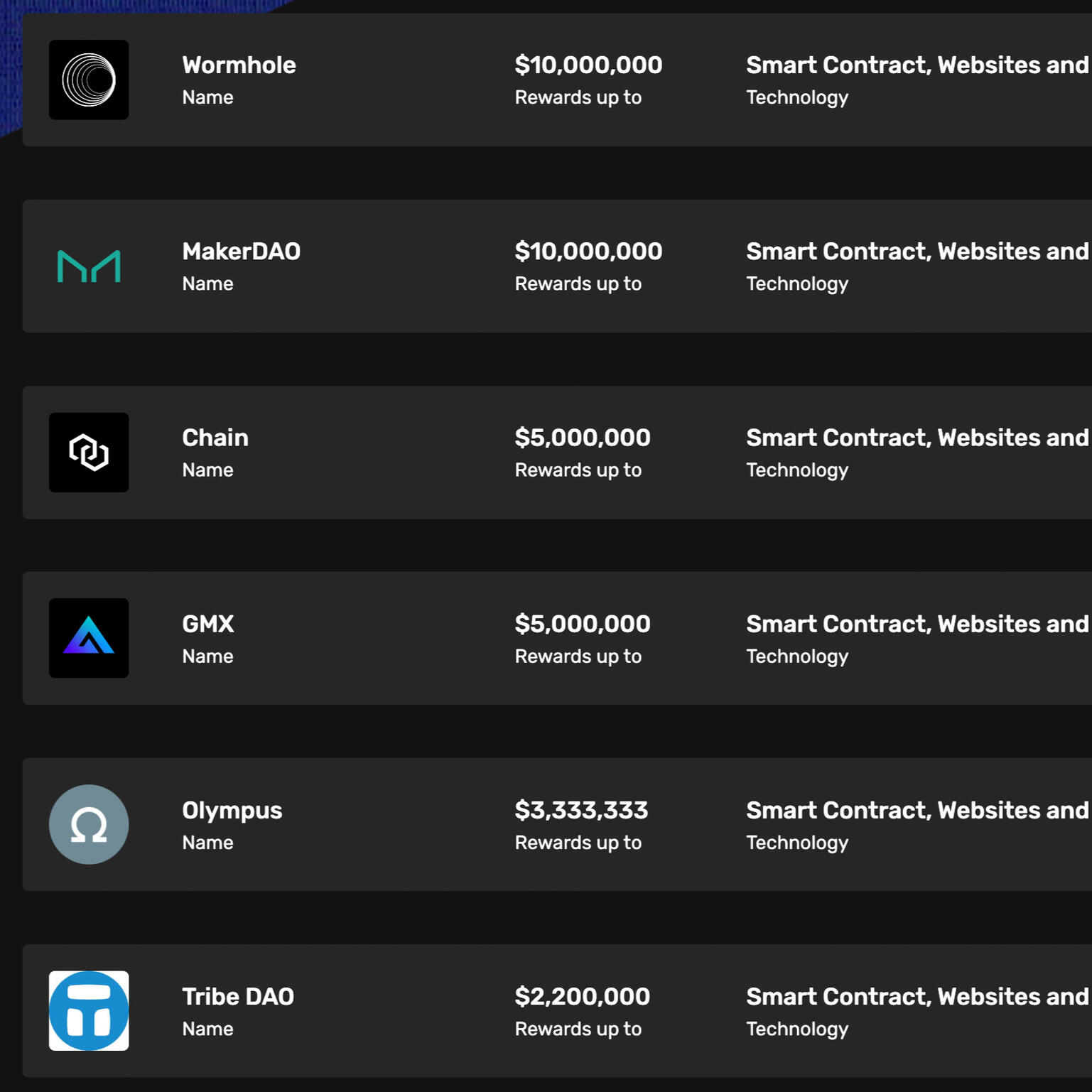Click GMX's Smart Contract technology text
The width and height of the screenshot is (1092, 1092).
[x=917, y=624]
